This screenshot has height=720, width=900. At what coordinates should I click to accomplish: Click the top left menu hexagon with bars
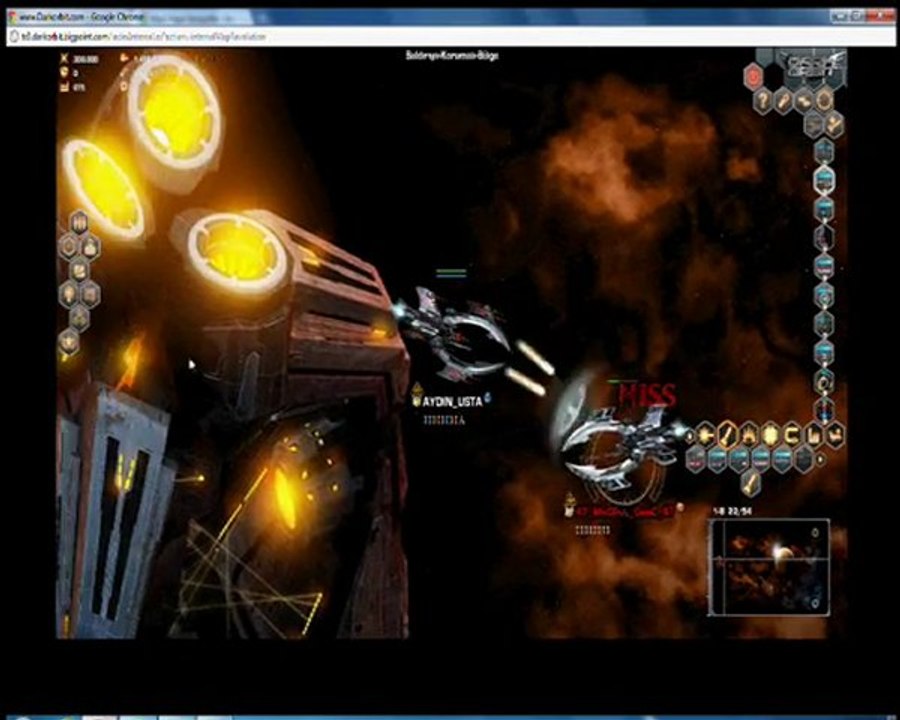coord(79,222)
